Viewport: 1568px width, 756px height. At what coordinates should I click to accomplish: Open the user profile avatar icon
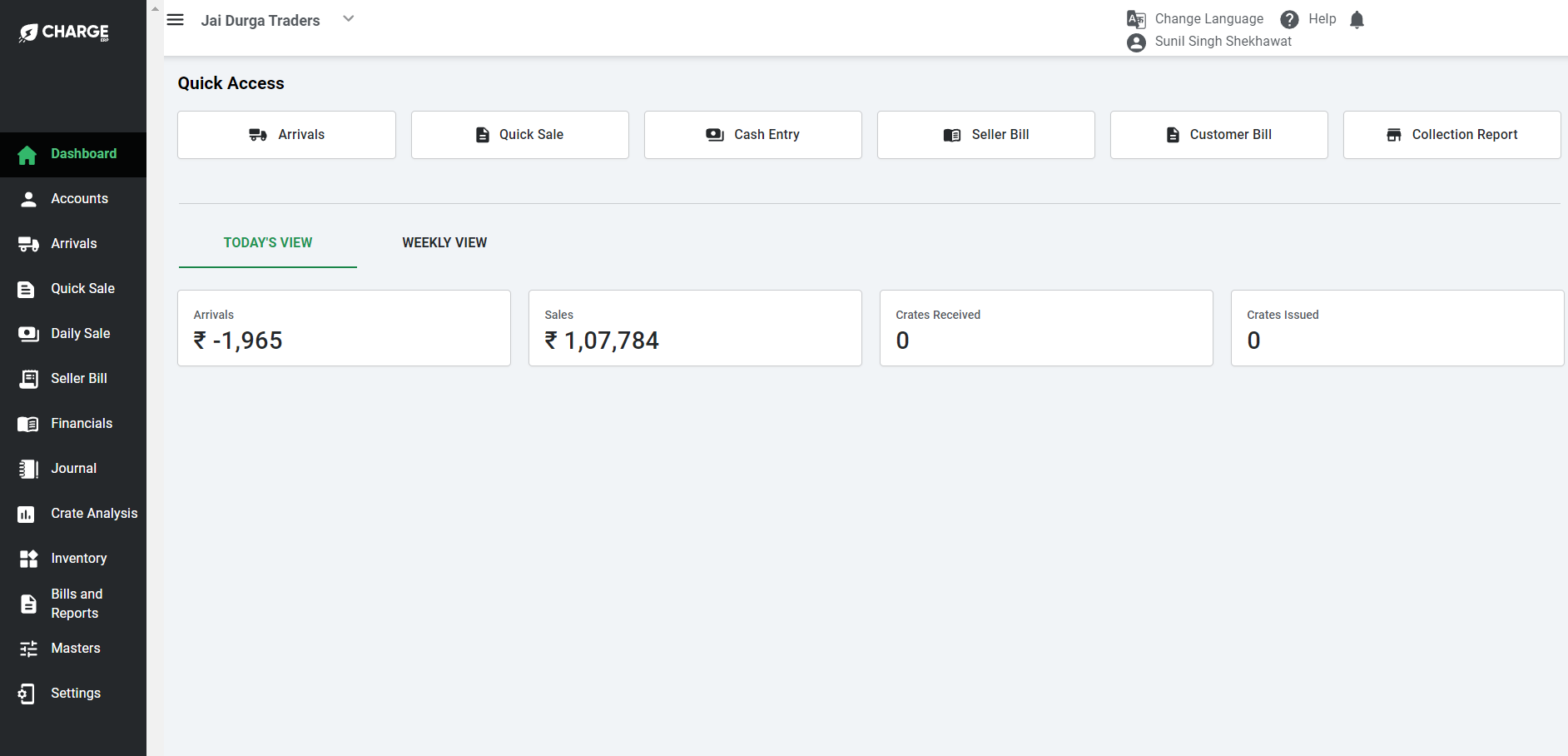[1136, 42]
